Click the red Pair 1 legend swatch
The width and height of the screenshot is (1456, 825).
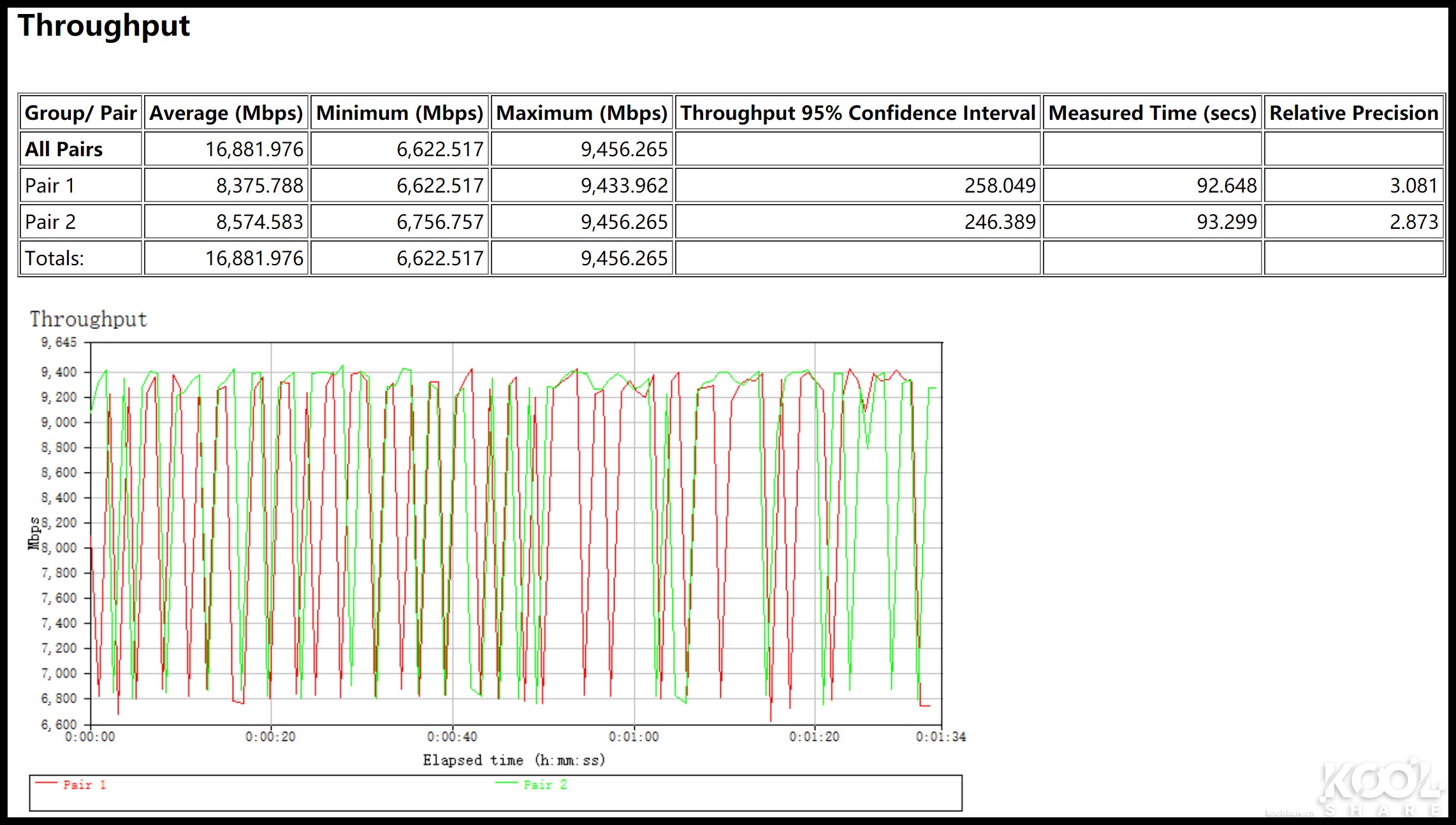(47, 783)
